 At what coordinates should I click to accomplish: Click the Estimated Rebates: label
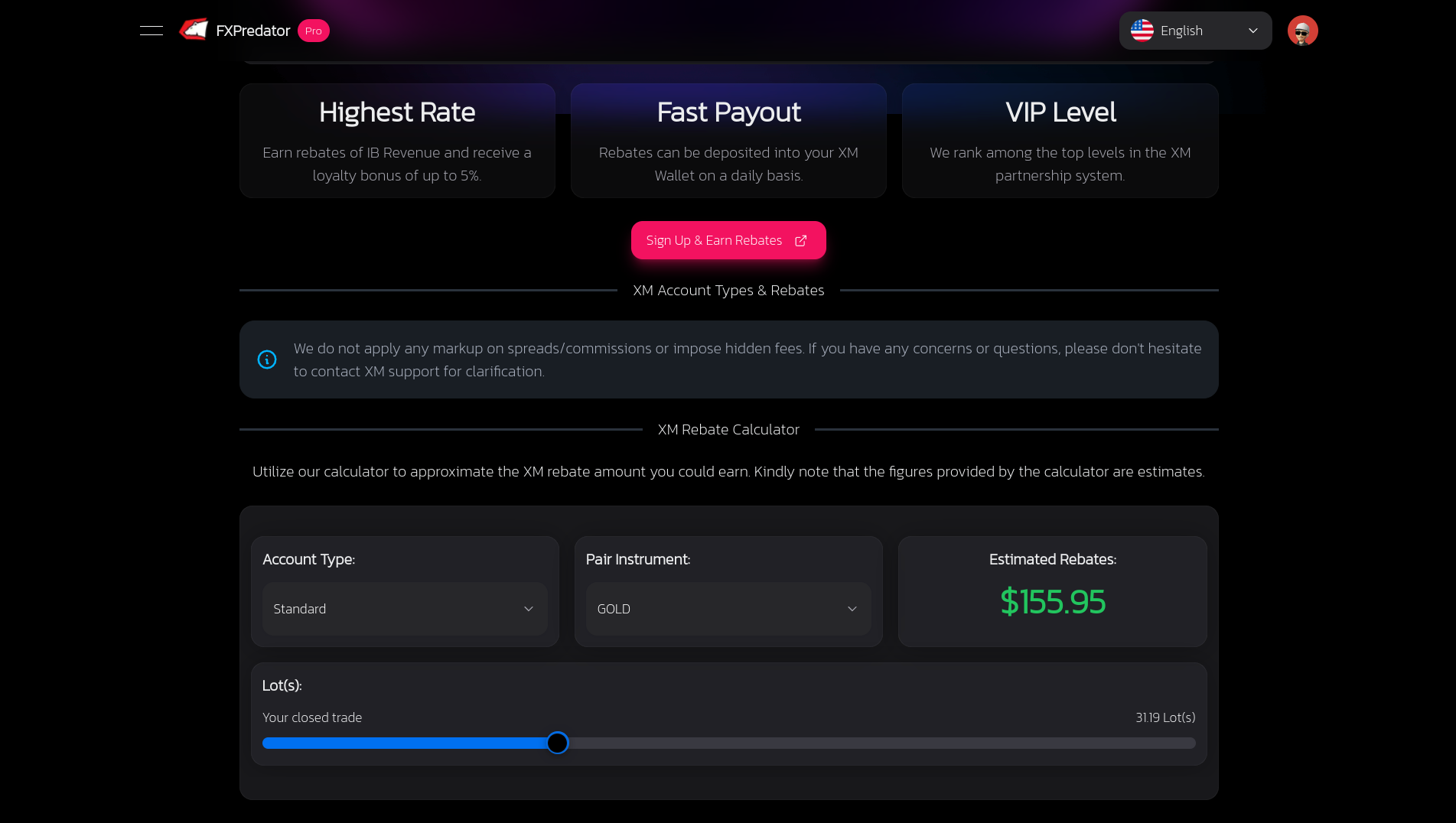click(x=1053, y=559)
